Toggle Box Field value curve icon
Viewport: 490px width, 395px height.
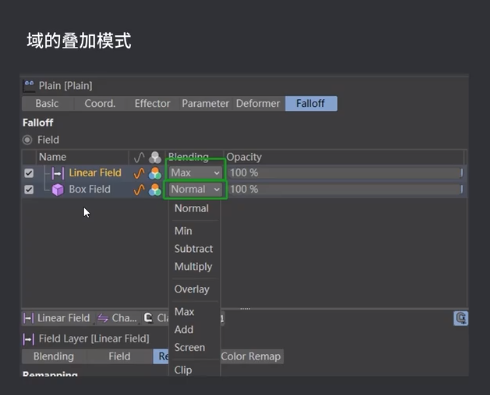coord(139,190)
